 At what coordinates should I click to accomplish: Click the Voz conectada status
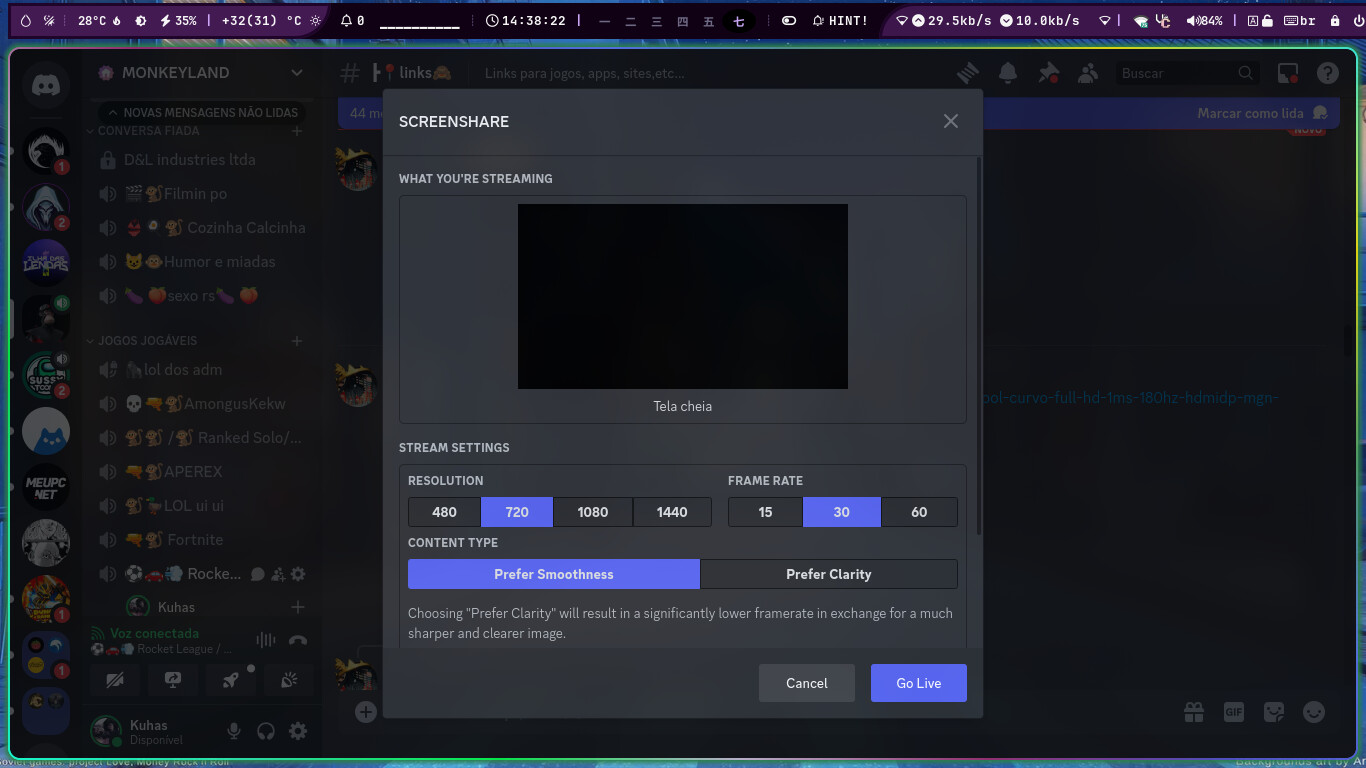coord(154,633)
